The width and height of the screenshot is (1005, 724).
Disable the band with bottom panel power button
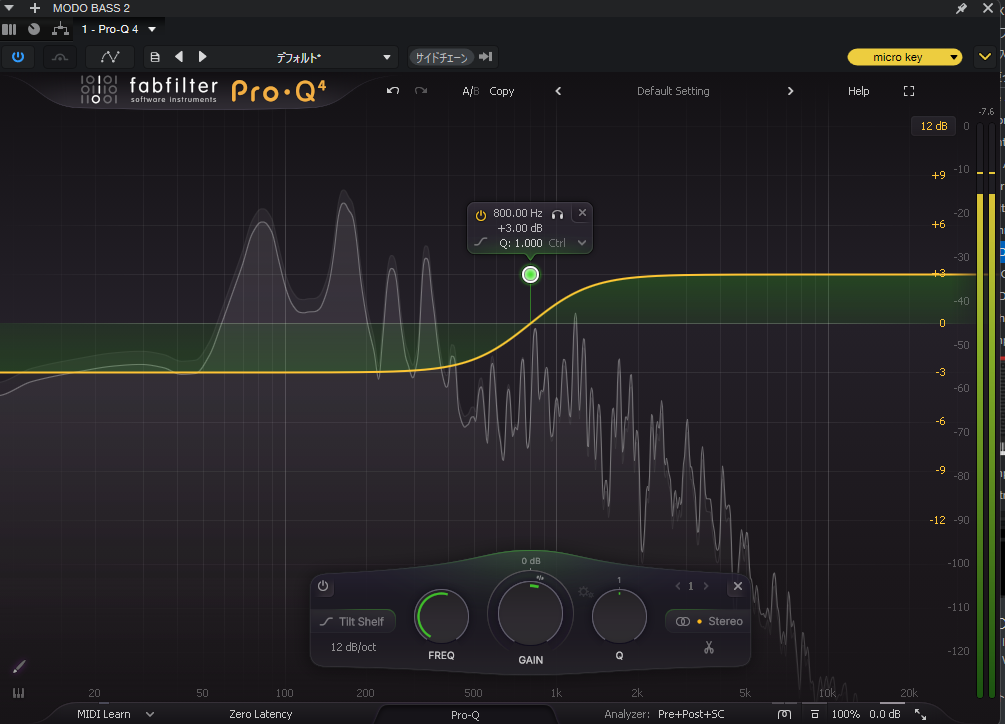[x=324, y=587]
